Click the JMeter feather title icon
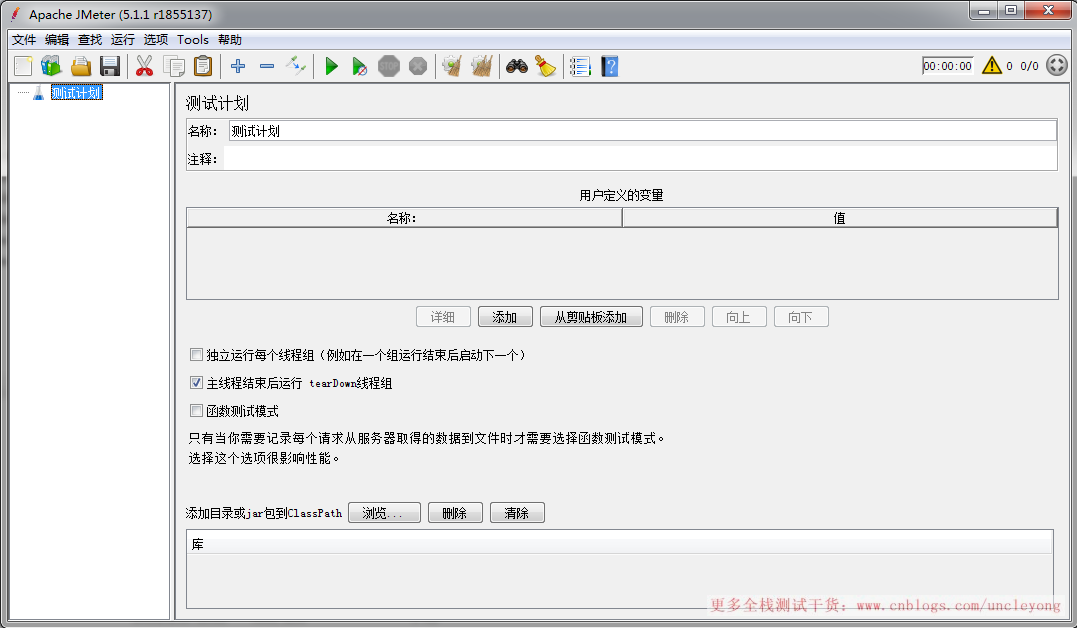The image size is (1077, 628). (16, 14)
